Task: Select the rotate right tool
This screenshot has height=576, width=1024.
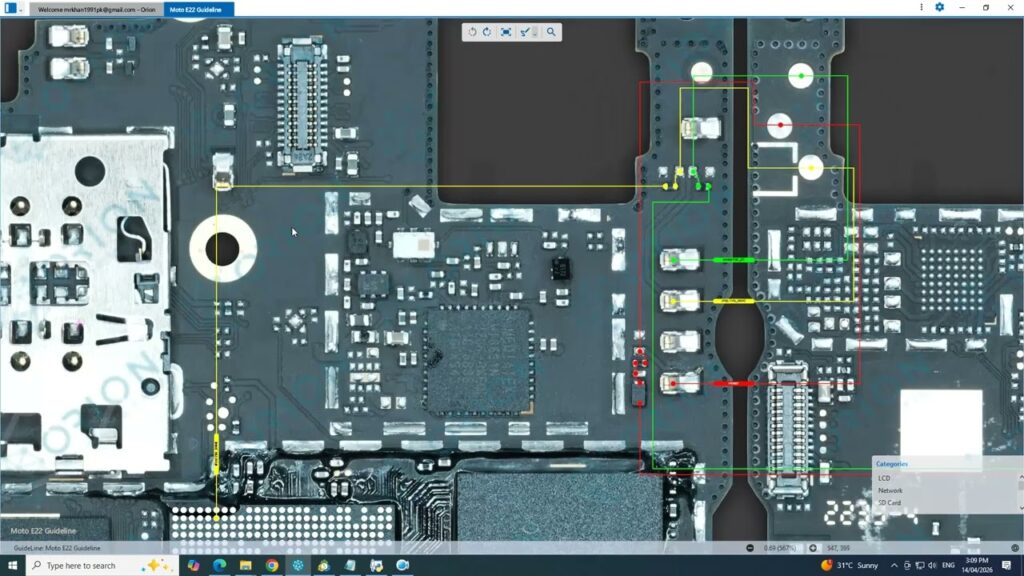Action: coord(487,32)
